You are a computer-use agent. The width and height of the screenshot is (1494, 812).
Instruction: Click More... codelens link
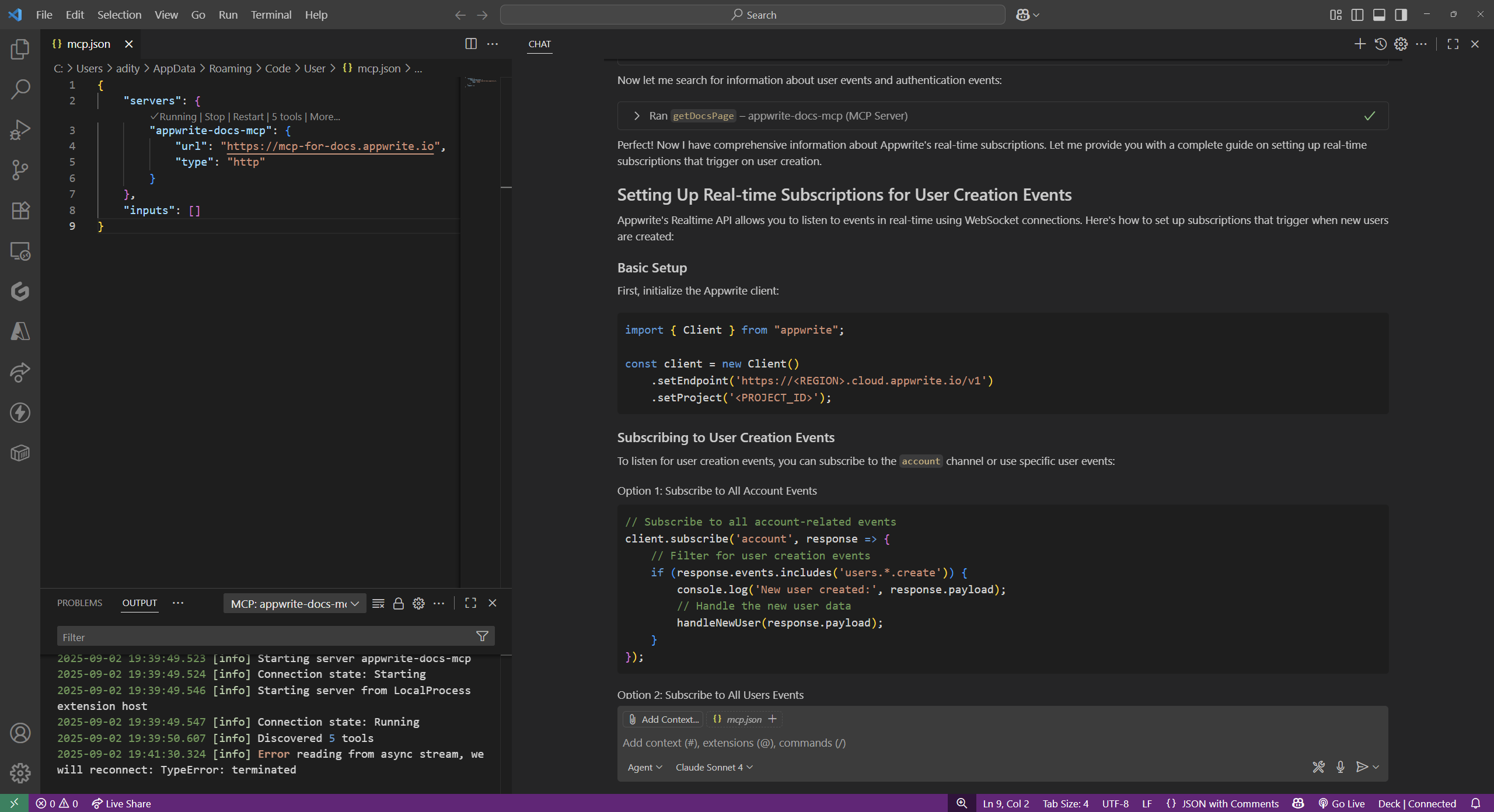[324, 117]
